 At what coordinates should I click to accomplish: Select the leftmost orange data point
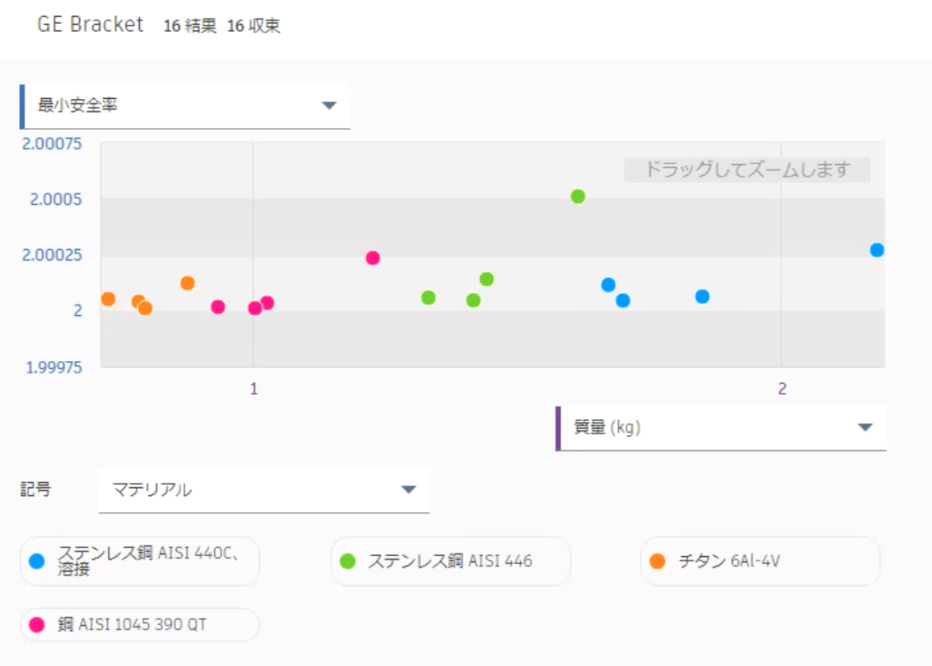(x=108, y=299)
